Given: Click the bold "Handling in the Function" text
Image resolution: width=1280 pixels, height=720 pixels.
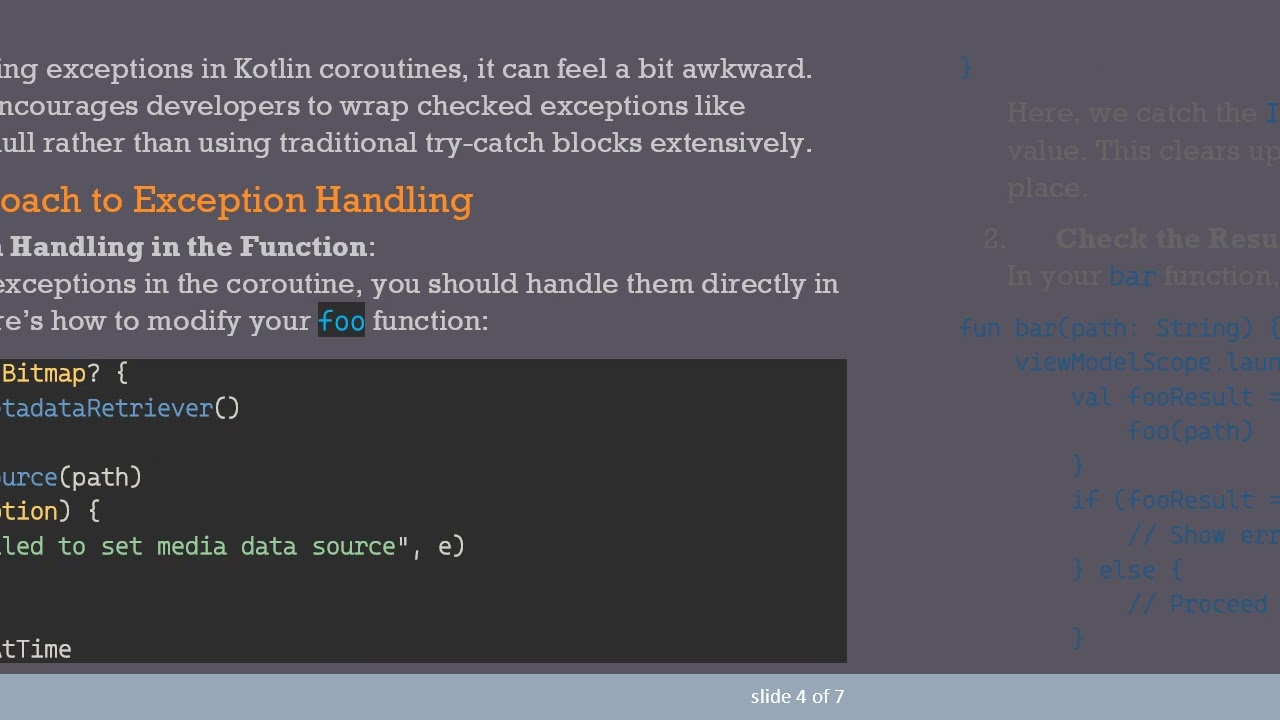Looking at the screenshot, I should [x=188, y=246].
